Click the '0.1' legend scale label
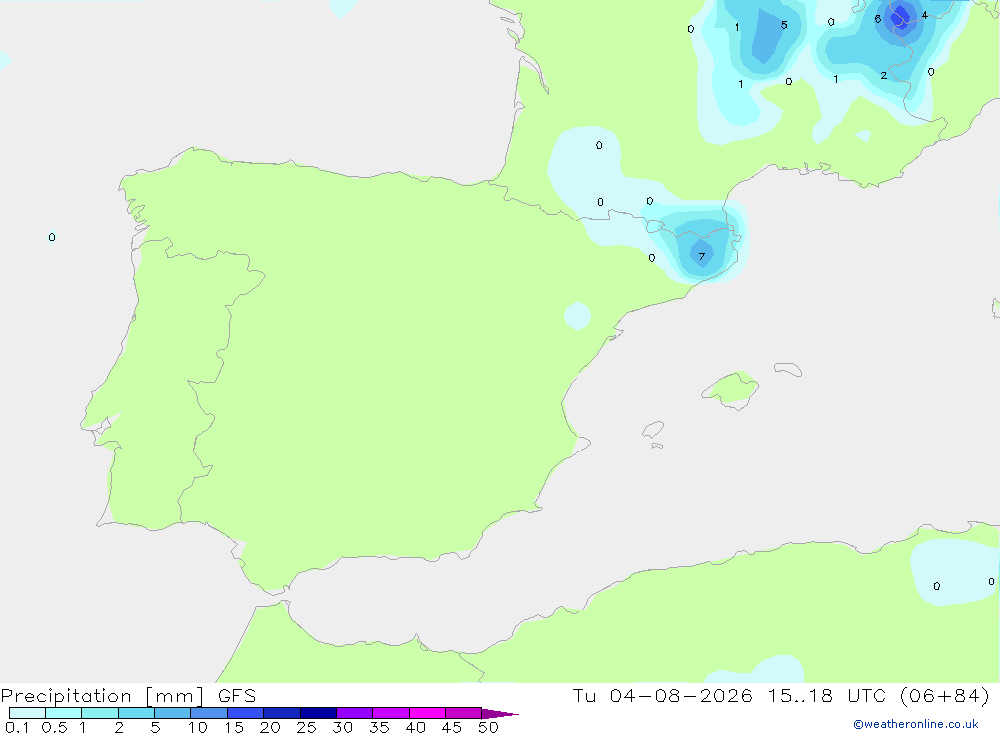The width and height of the screenshot is (1000, 733). click(x=17, y=727)
